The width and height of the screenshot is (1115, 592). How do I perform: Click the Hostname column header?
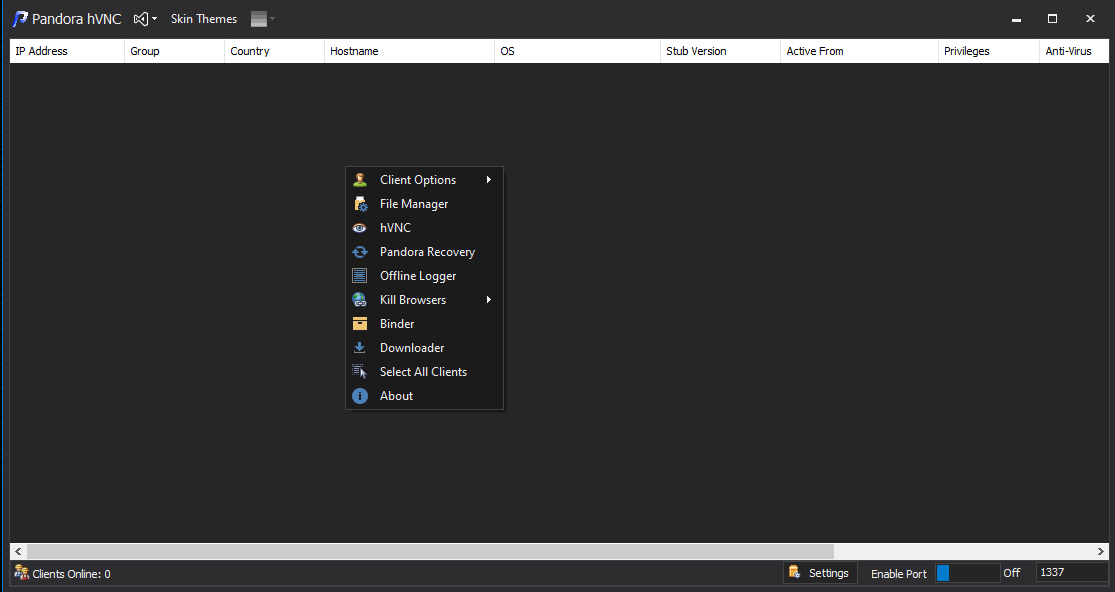click(x=410, y=51)
